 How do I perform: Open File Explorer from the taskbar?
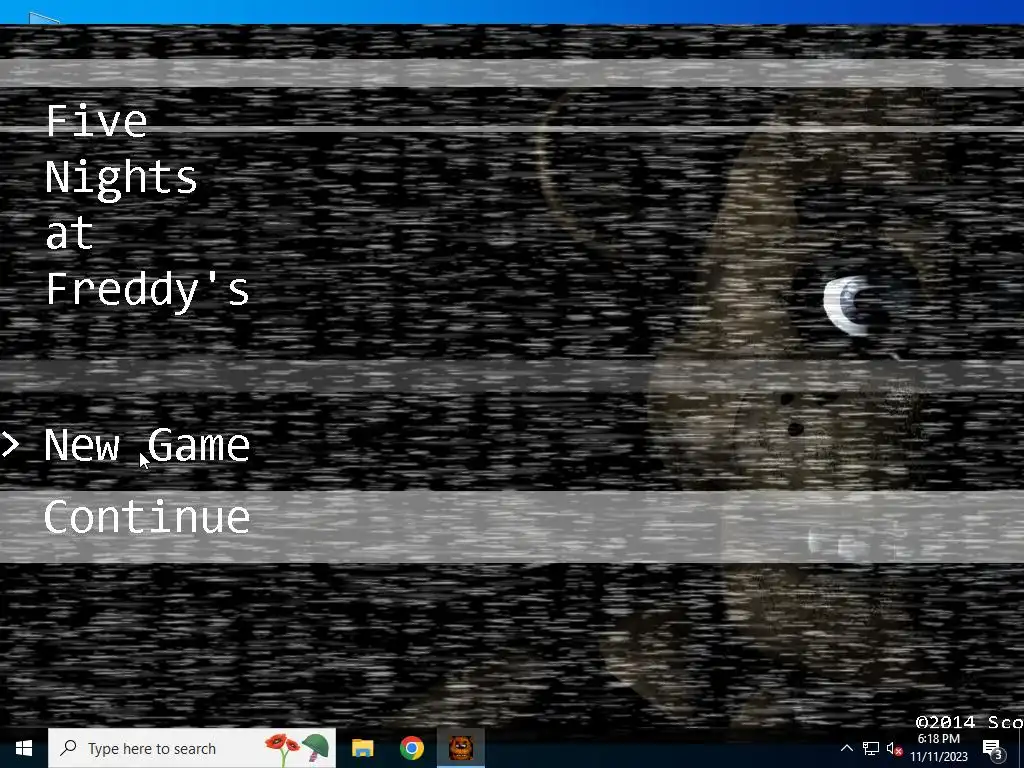pos(362,748)
